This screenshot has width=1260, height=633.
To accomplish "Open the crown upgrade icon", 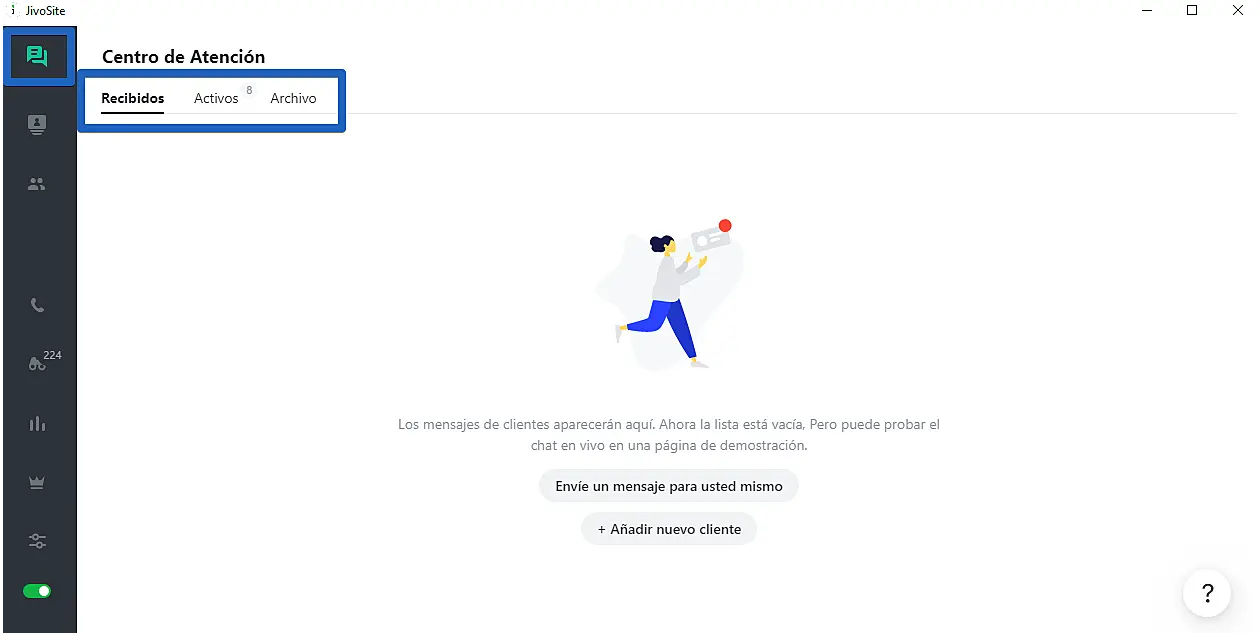I will (x=38, y=482).
